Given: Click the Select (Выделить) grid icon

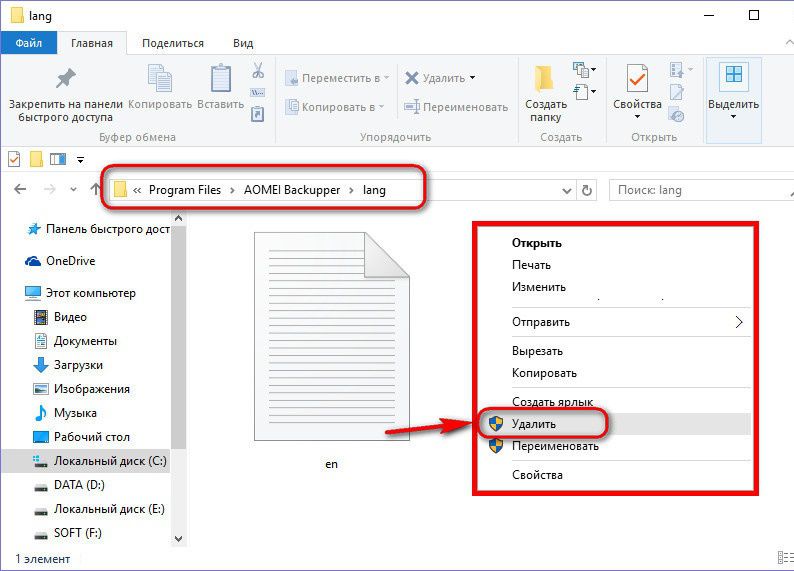Looking at the screenshot, I should pyautogui.click(x=733, y=77).
